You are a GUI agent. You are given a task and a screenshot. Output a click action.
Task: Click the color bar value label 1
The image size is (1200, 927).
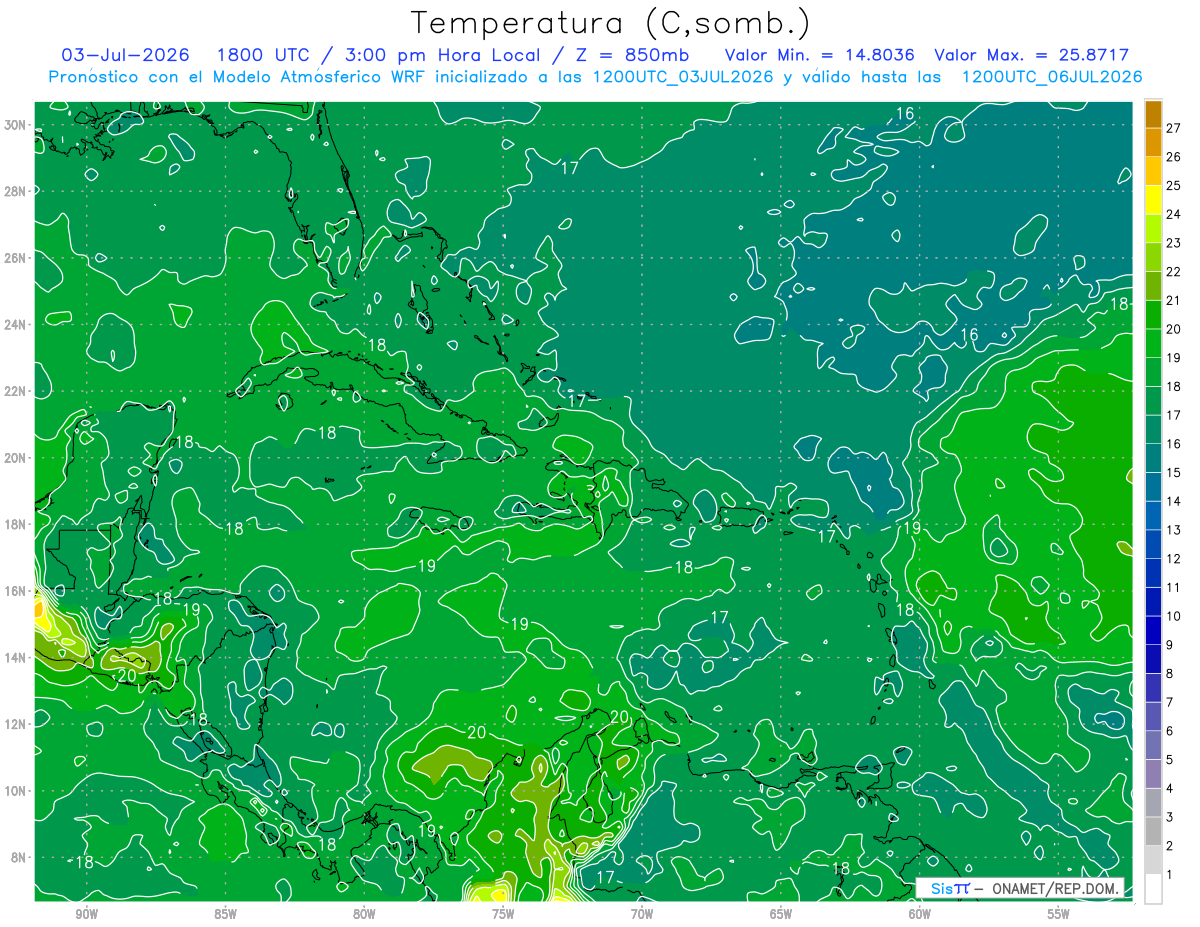pyautogui.click(x=1170, y=875)
